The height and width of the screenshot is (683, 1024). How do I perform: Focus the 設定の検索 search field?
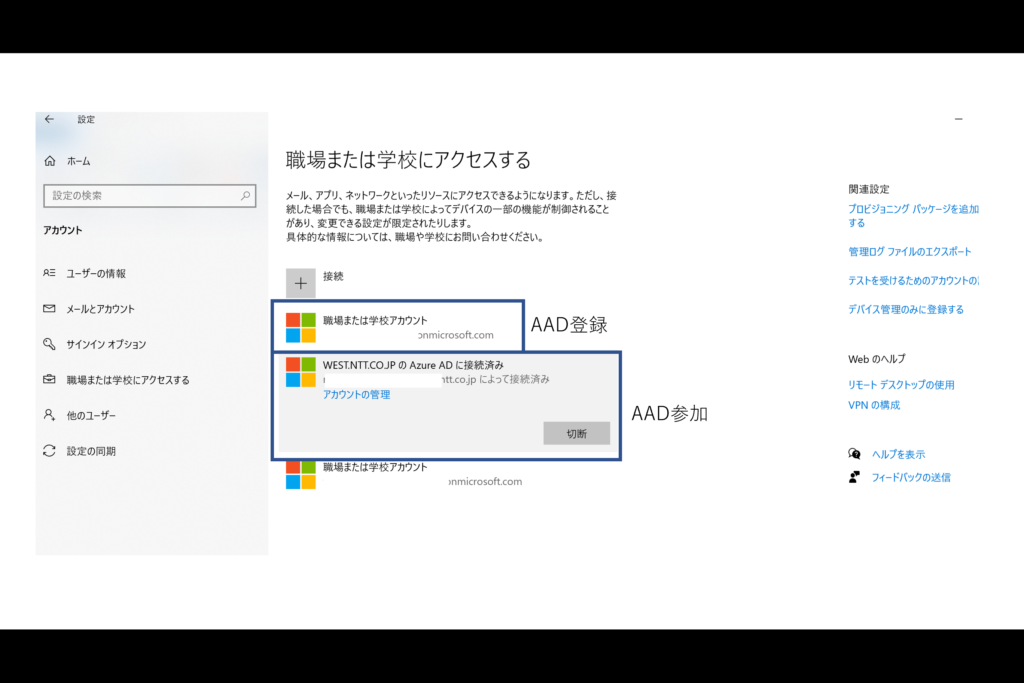pos(150,195)
